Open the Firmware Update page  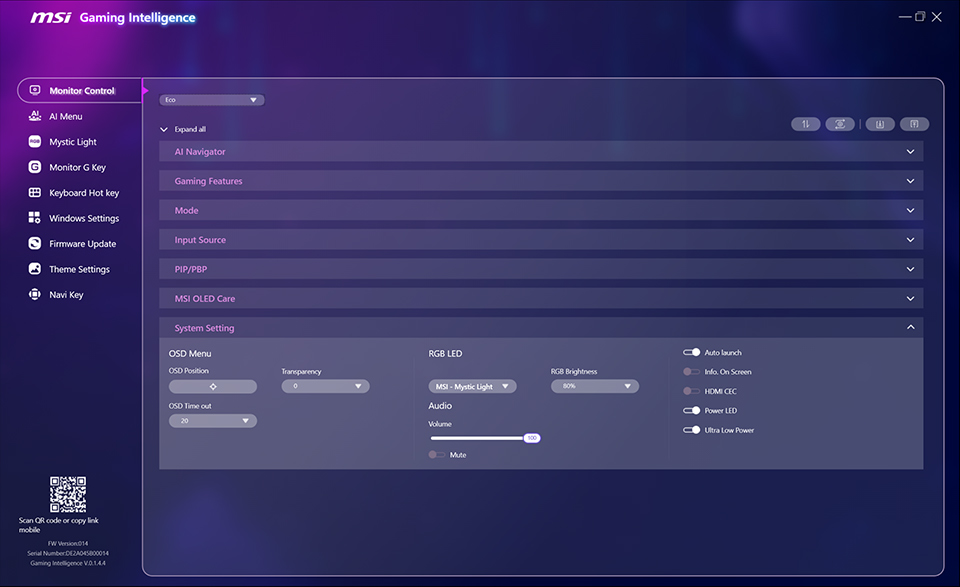pyautogui.click(x=82, y=243)
